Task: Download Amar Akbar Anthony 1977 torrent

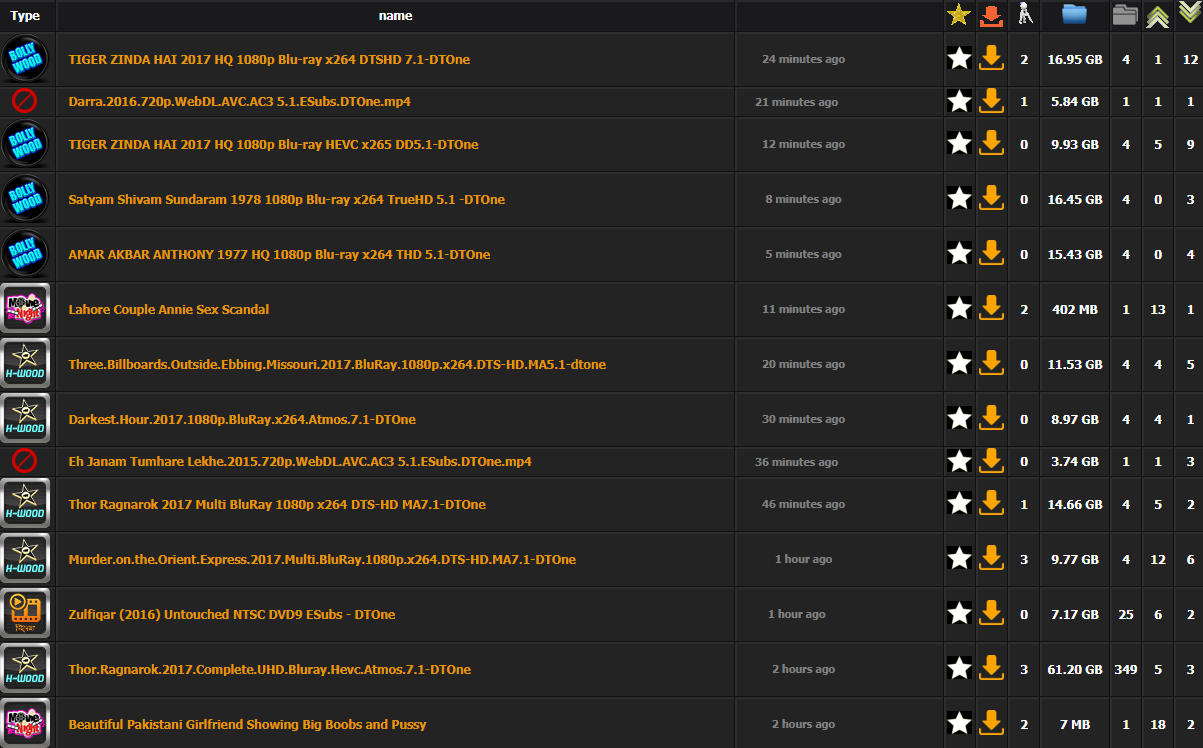Action: tap(991, 254)
